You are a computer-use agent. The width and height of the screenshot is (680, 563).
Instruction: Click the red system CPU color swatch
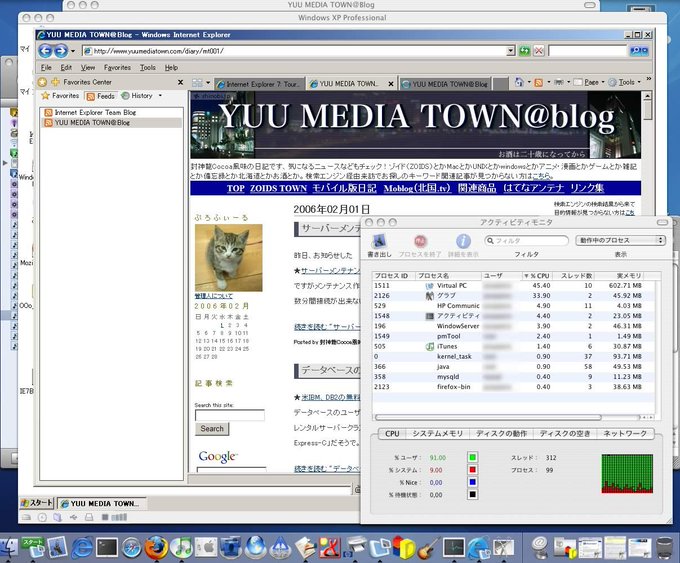click(x=472, y=469)
